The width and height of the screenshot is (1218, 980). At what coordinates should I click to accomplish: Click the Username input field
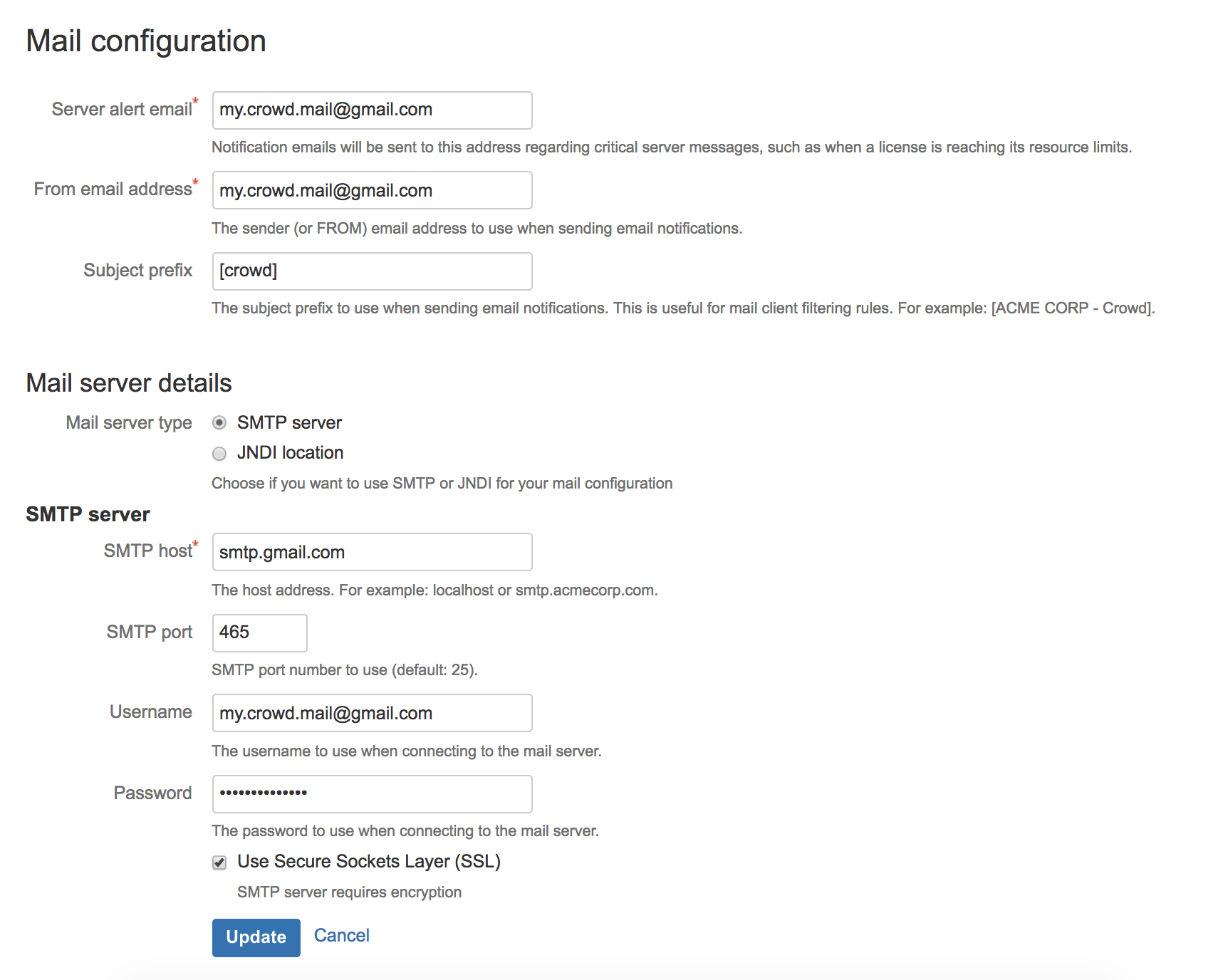pyautogui.click(x=372, y=713)
